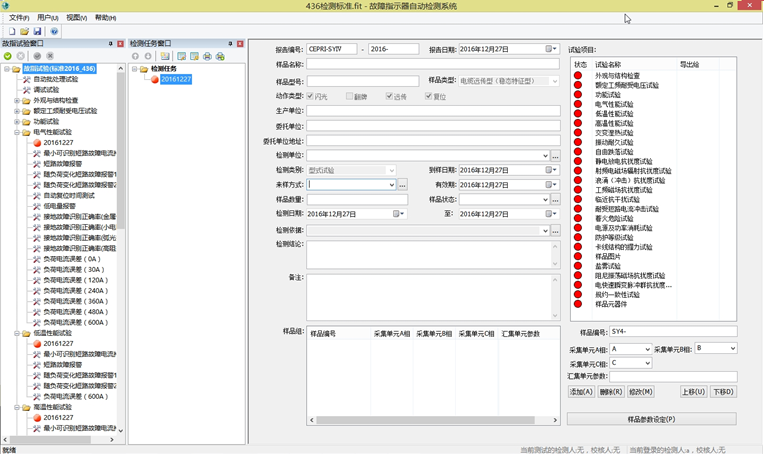Open the 文件 menu

18,18
